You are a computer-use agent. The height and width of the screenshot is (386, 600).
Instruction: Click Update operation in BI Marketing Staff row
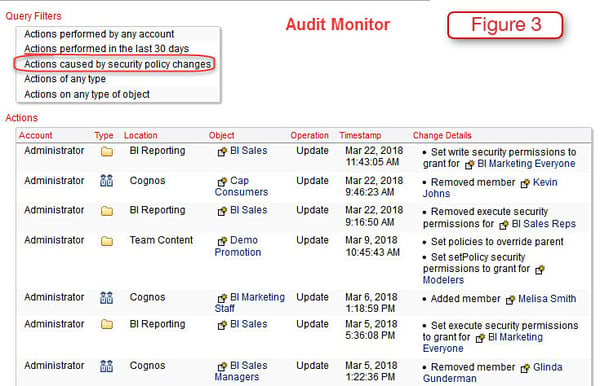(x=312, y=297)
